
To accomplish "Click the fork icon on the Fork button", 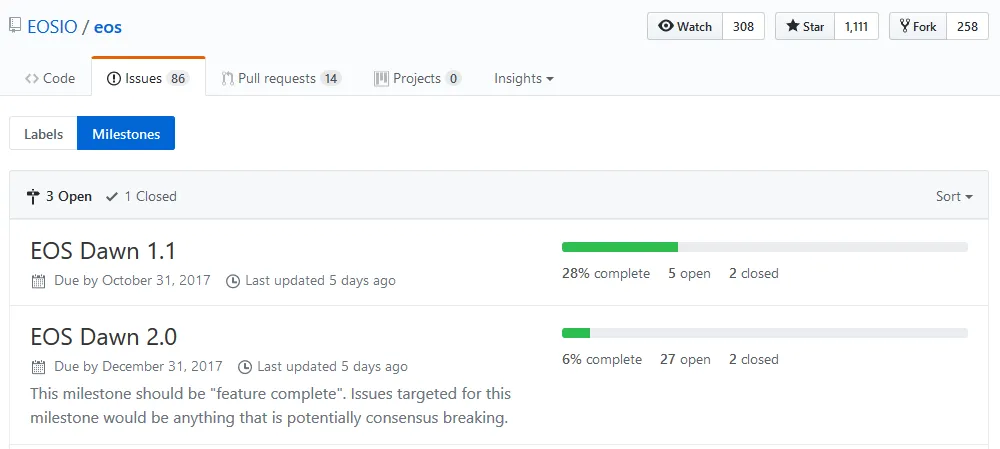I will pos(904,26).
